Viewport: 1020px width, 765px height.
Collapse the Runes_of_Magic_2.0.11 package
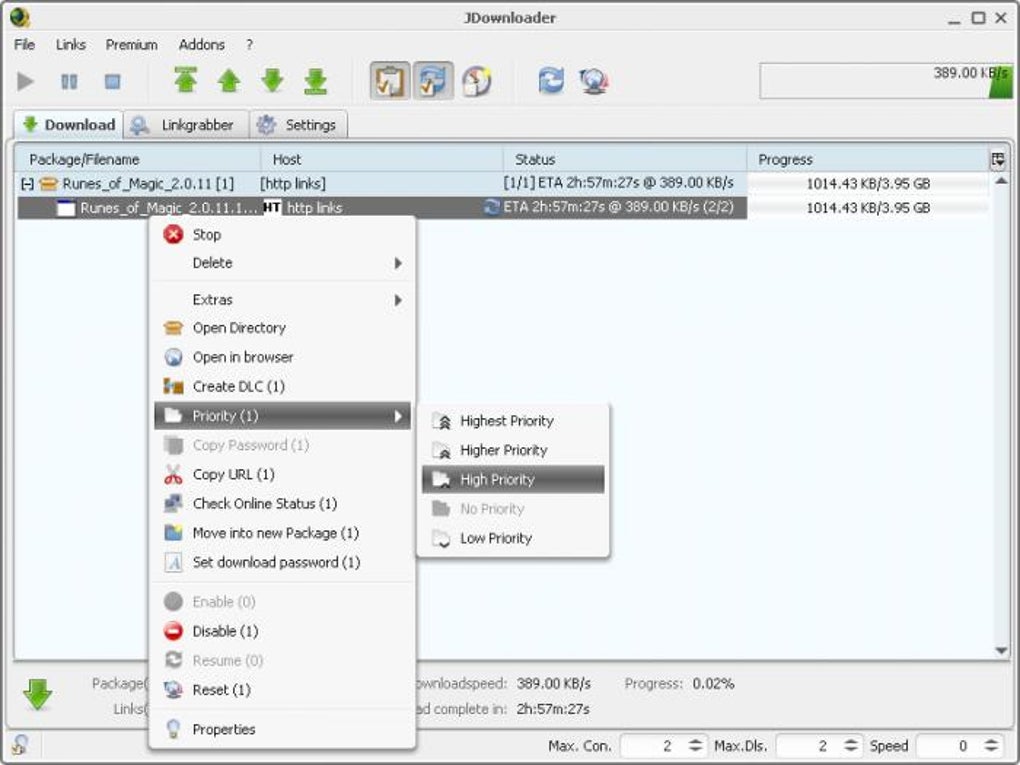tap(27, 184)
